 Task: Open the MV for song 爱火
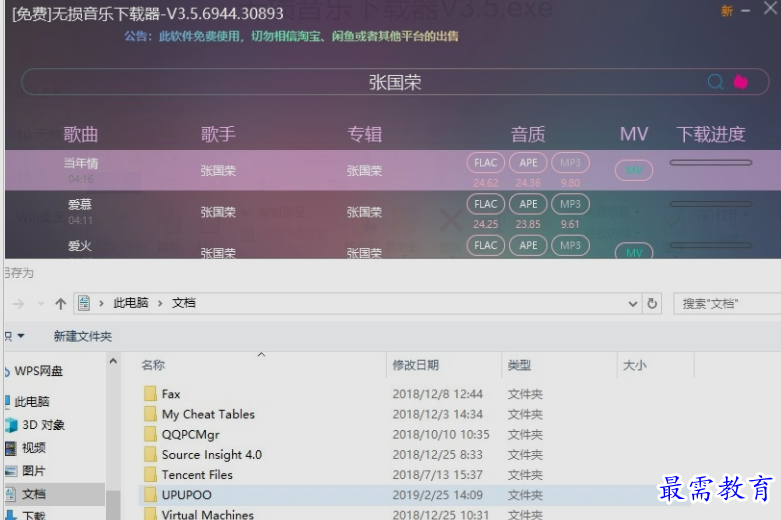(634, 252)
